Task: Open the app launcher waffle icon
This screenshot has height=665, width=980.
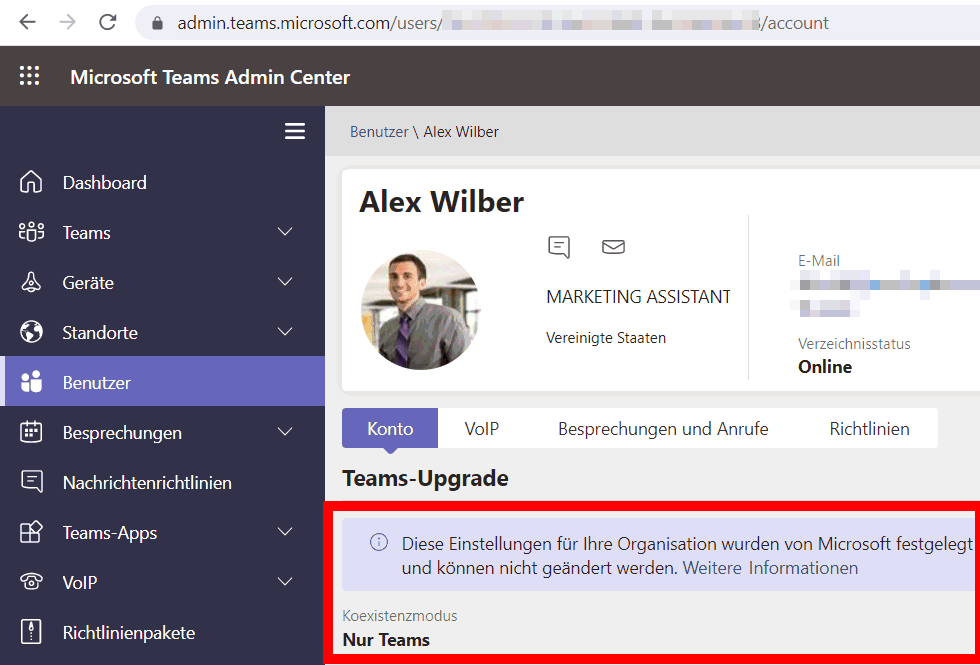Action: 29,76
